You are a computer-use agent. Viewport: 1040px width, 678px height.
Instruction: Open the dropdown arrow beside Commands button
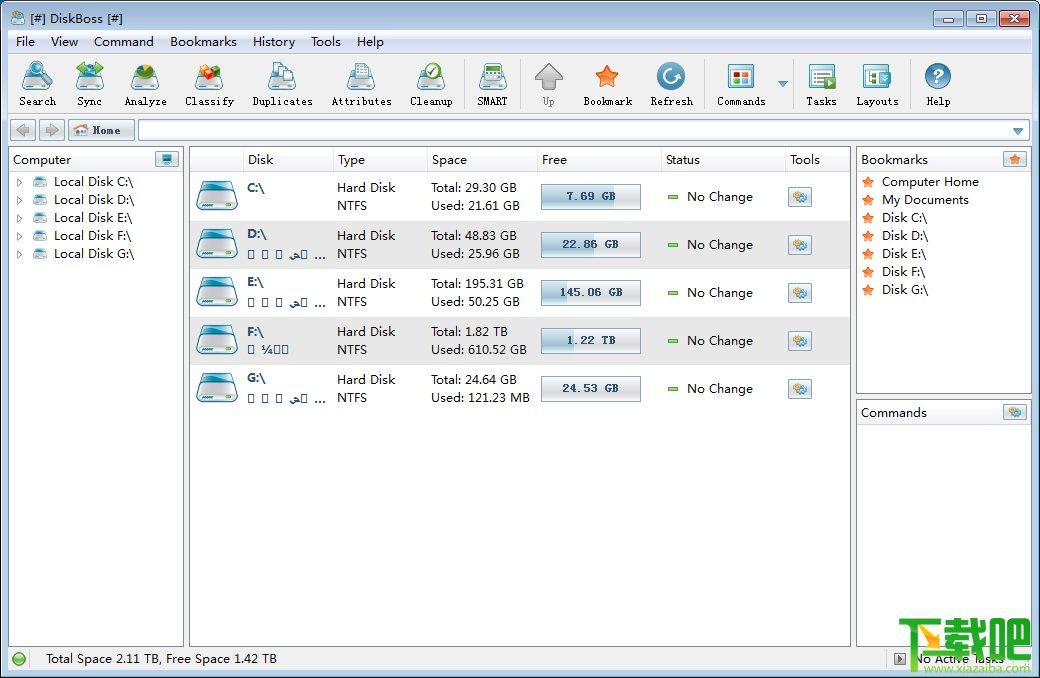[783, 84]
